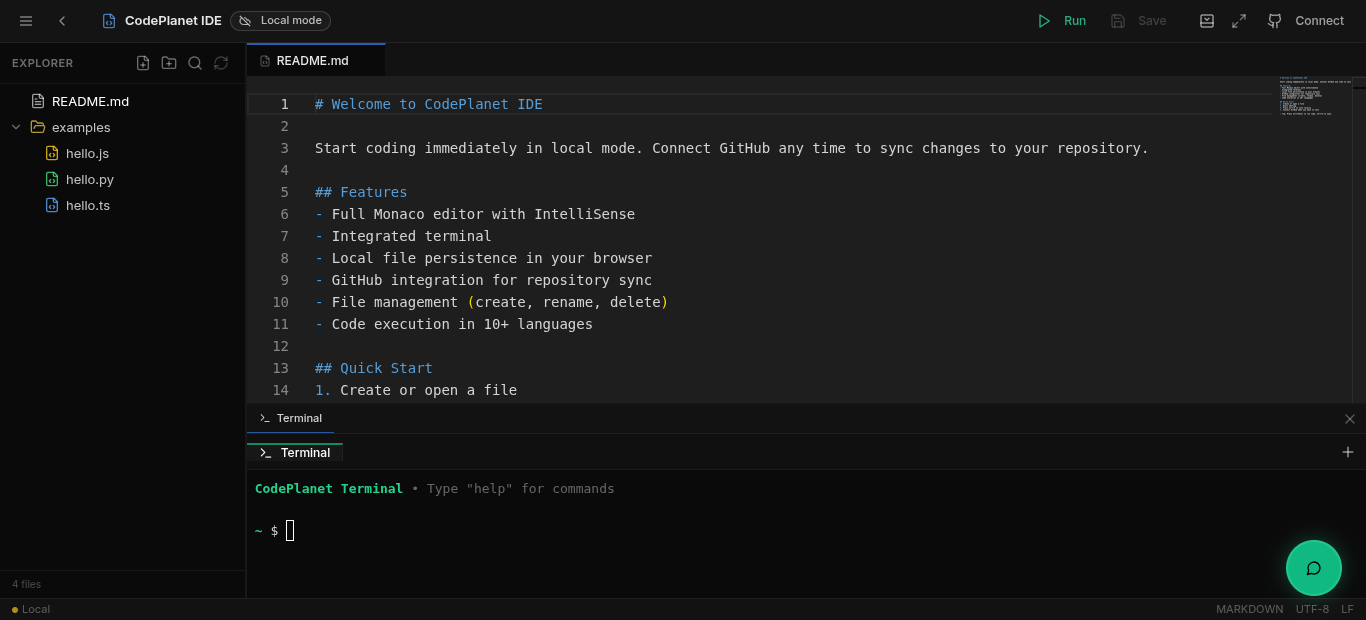Run the current file
Viewport: 1366px width, 620px height.
(1061, 21)
